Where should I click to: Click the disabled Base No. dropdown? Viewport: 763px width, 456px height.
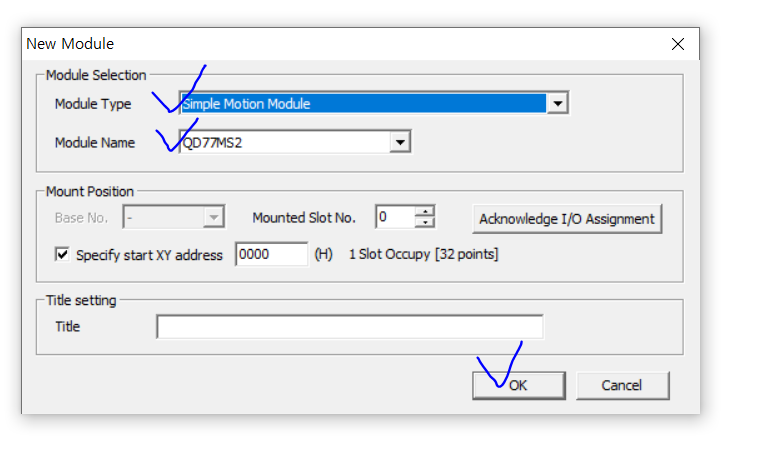pyautogui.click(x=174, y=217)
